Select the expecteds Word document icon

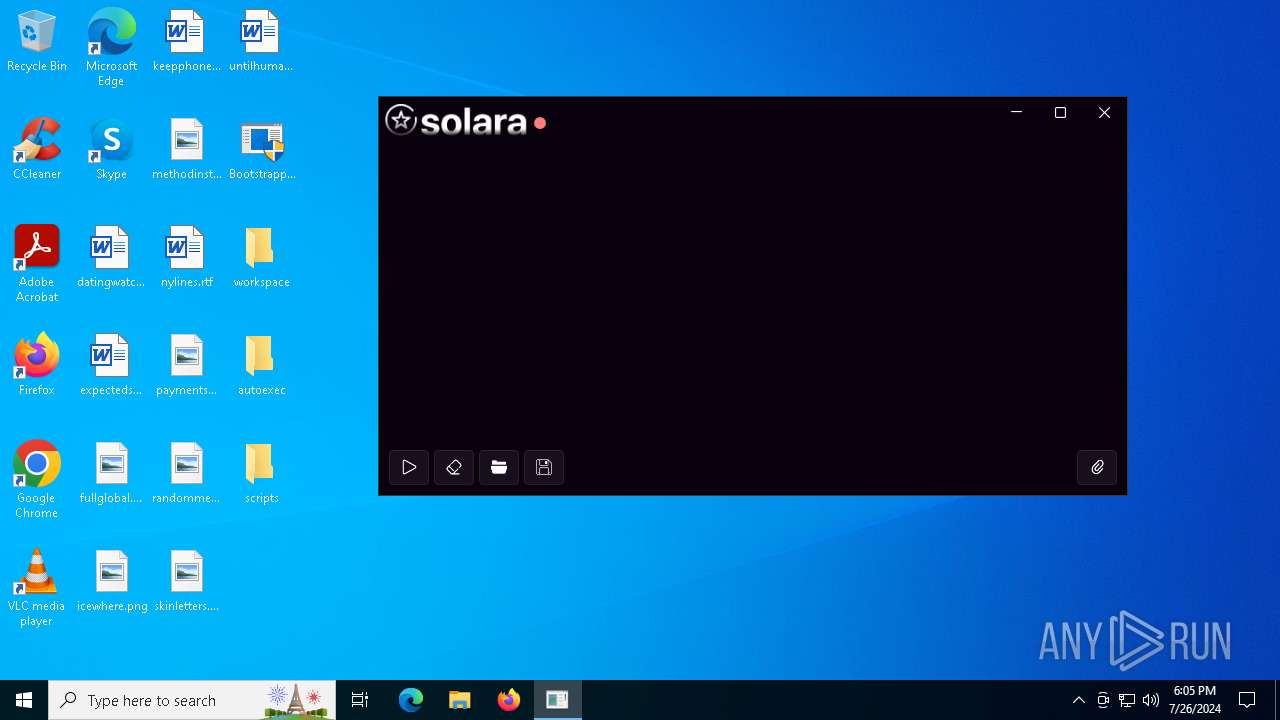point(111,366)
